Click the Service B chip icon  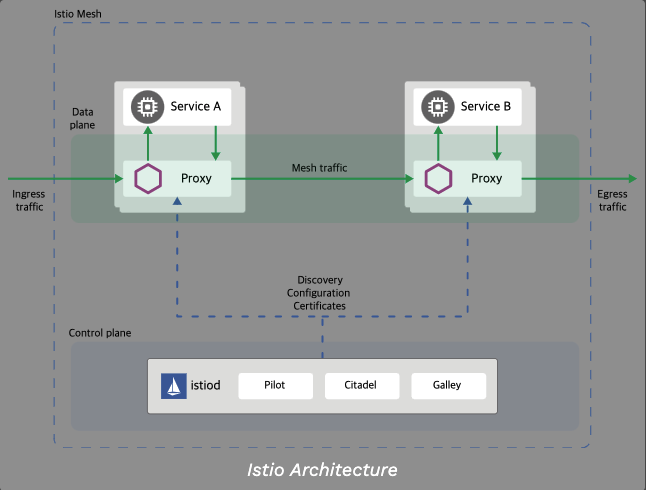tap(438, 107)
